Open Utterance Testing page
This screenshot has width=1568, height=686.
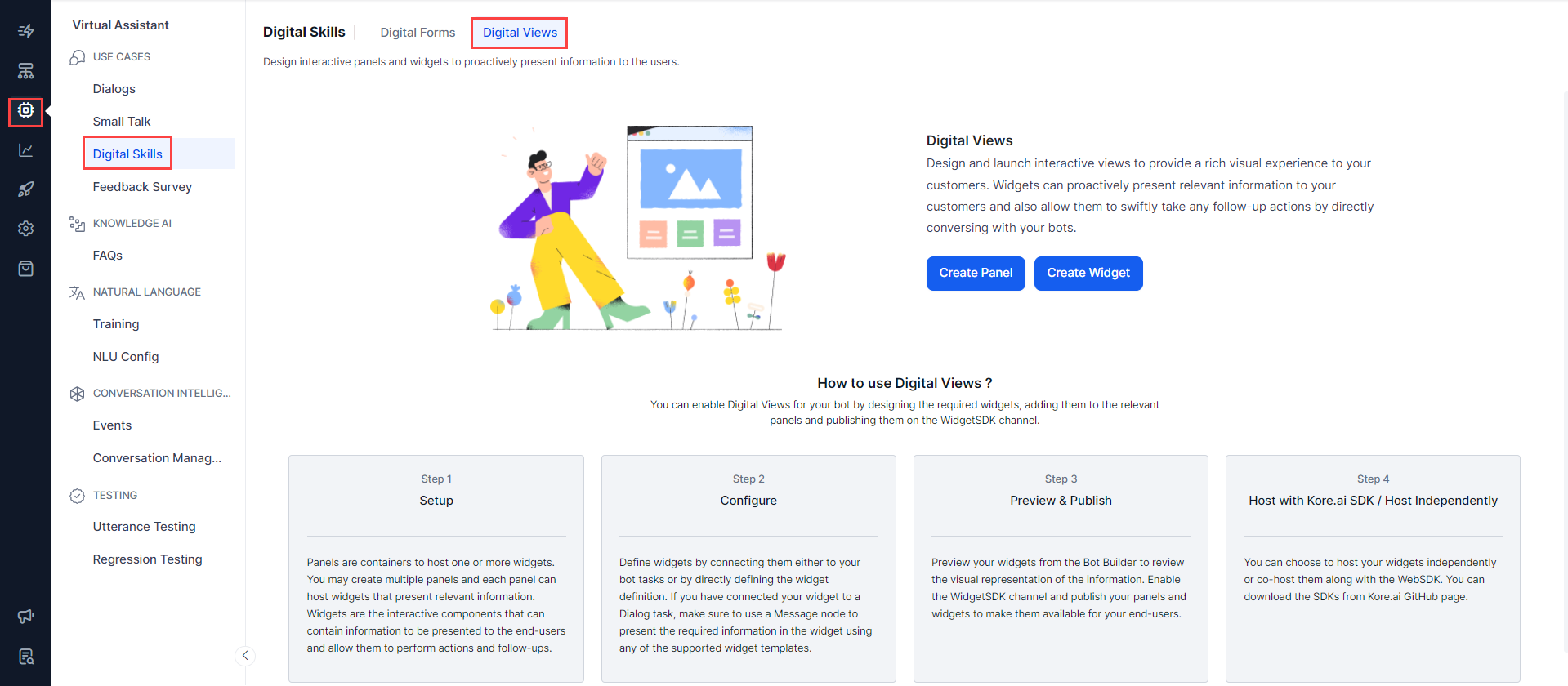[145, 527]
